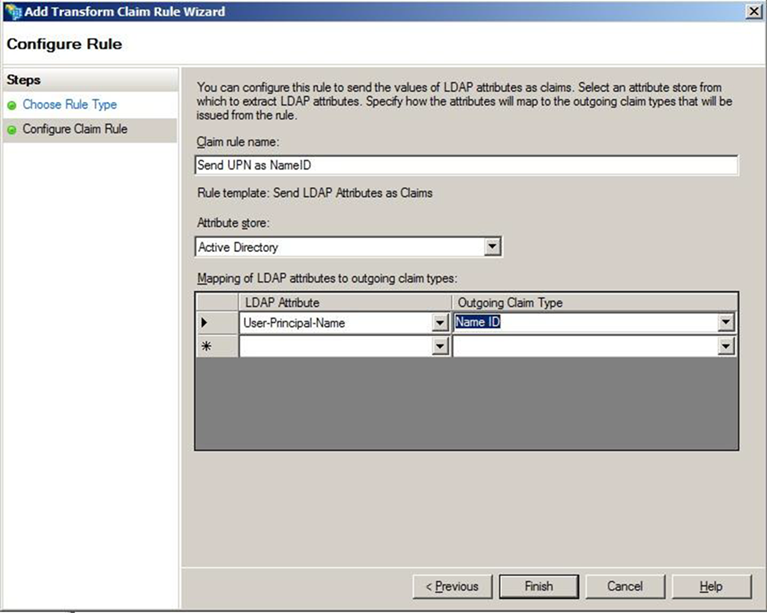Screen dimensions: 767x613
Task: Click the Claim rule name input field
Action: click(466, 165)
